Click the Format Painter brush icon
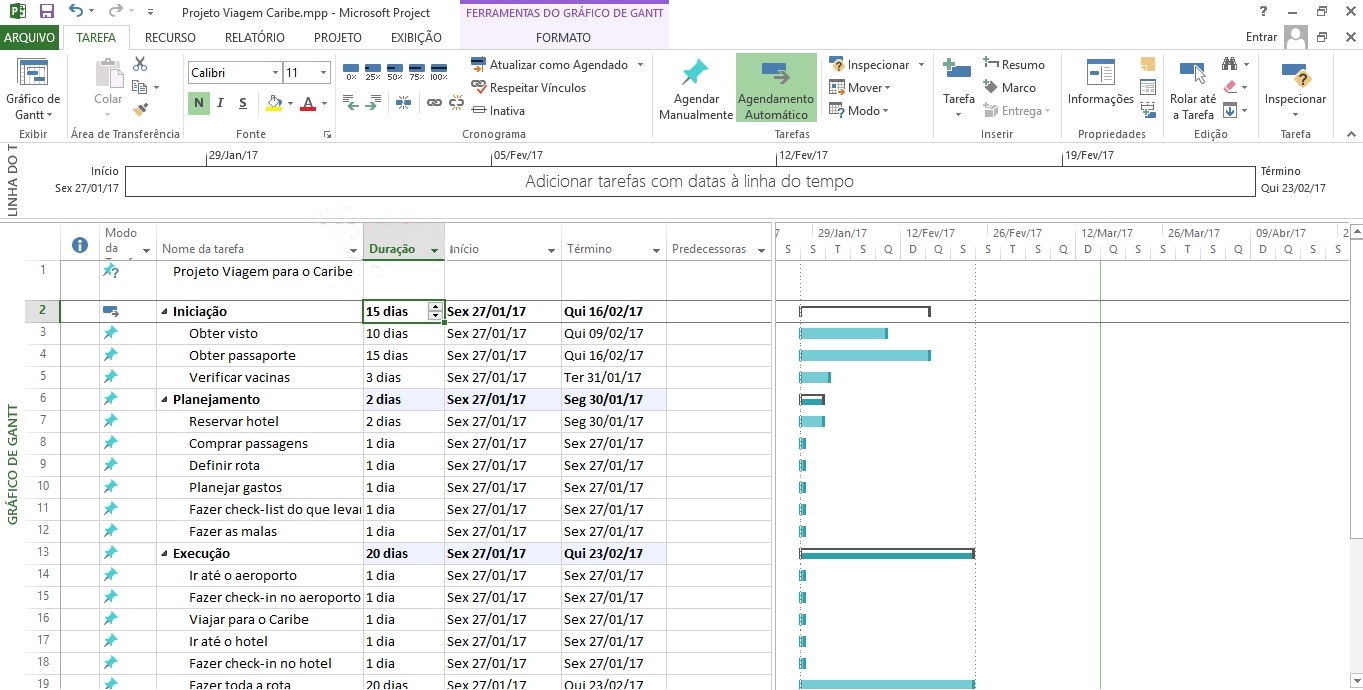This screenshot has height=690, width=1363. tap(140, 109)
